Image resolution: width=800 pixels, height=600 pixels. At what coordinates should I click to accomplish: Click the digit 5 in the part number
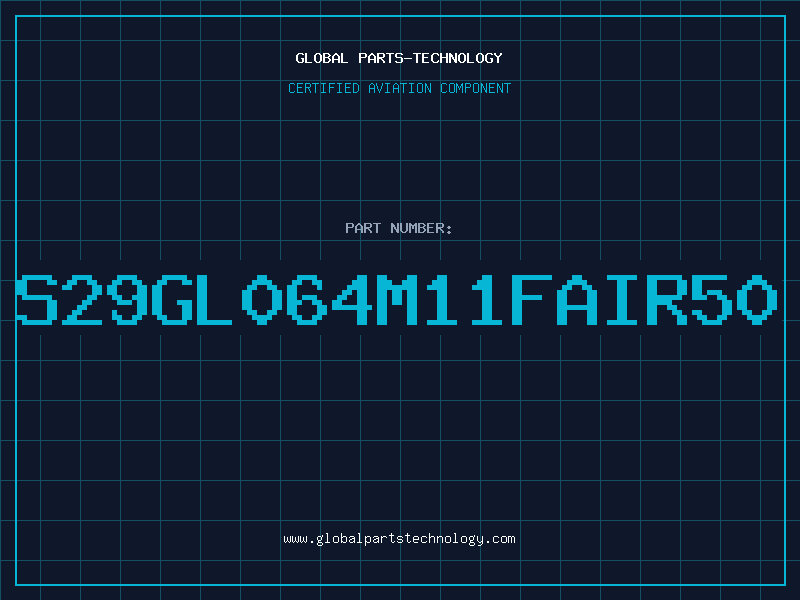(x=712, y=299)
